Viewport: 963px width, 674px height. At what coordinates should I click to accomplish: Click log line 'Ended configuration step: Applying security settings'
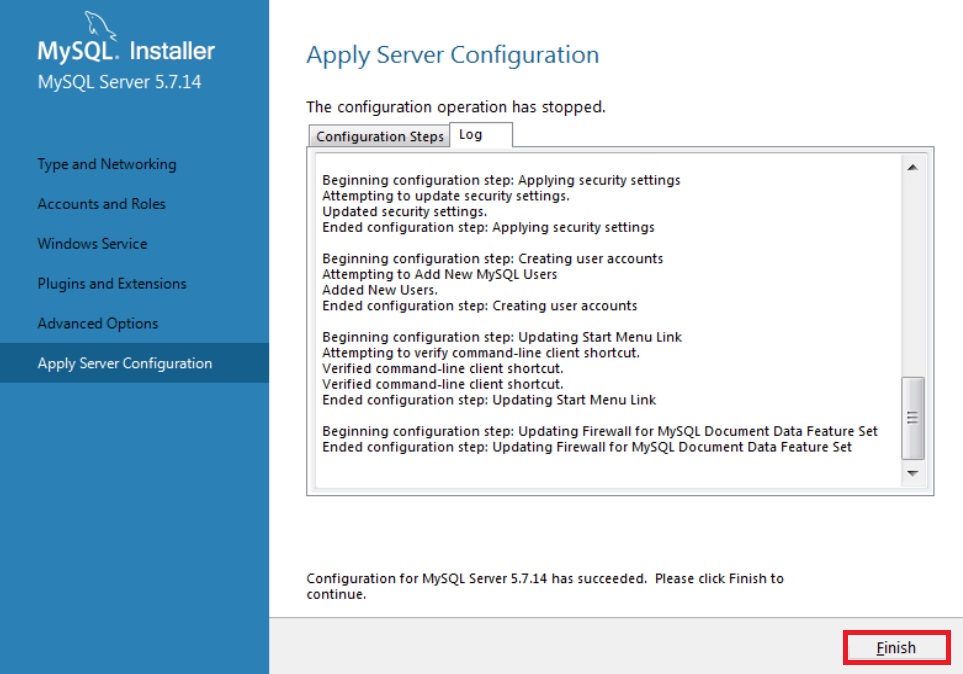(x=488, y=227)
